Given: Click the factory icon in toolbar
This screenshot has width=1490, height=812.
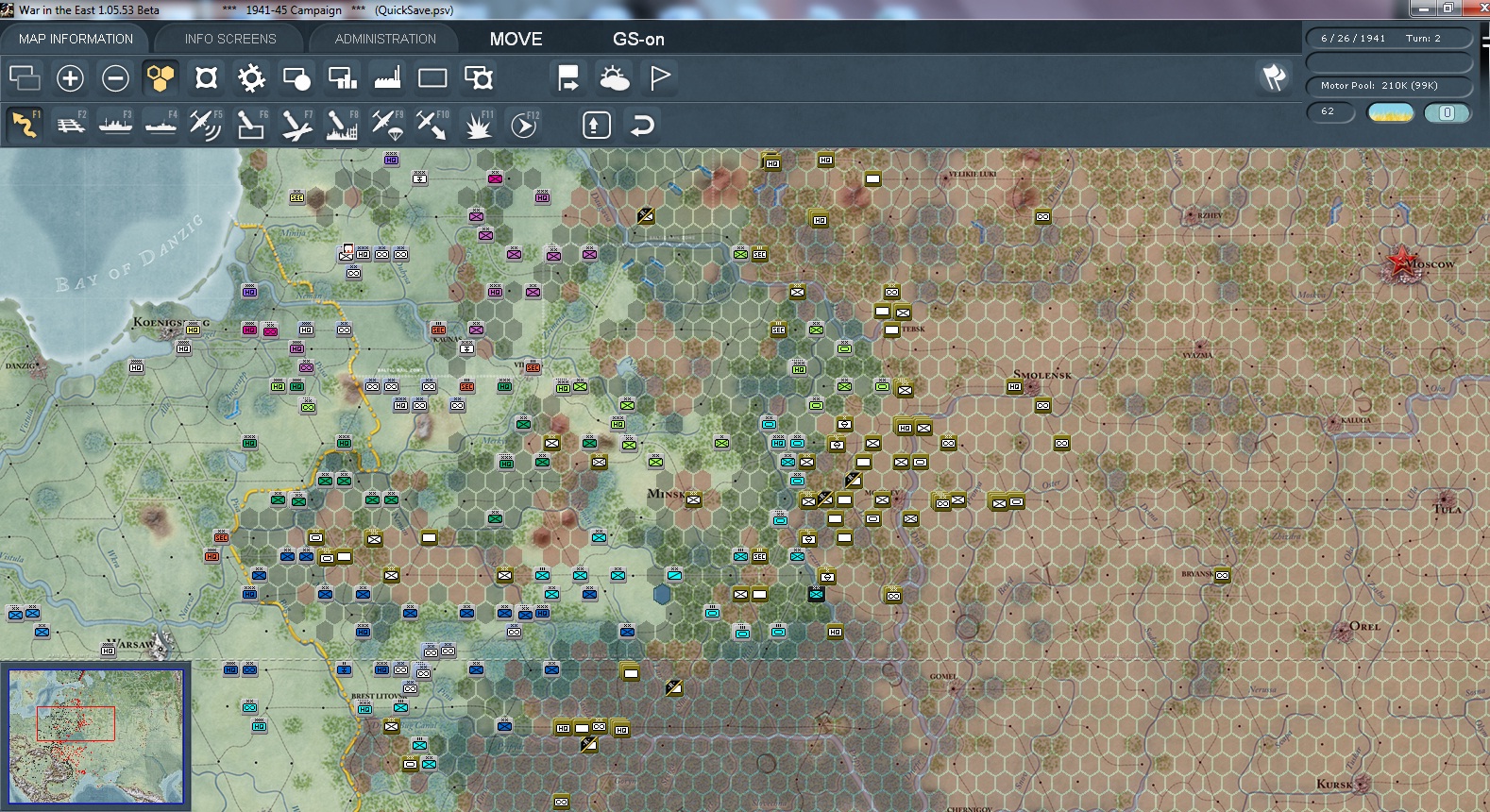Looking at the screenshot, I should pos(387,77).
